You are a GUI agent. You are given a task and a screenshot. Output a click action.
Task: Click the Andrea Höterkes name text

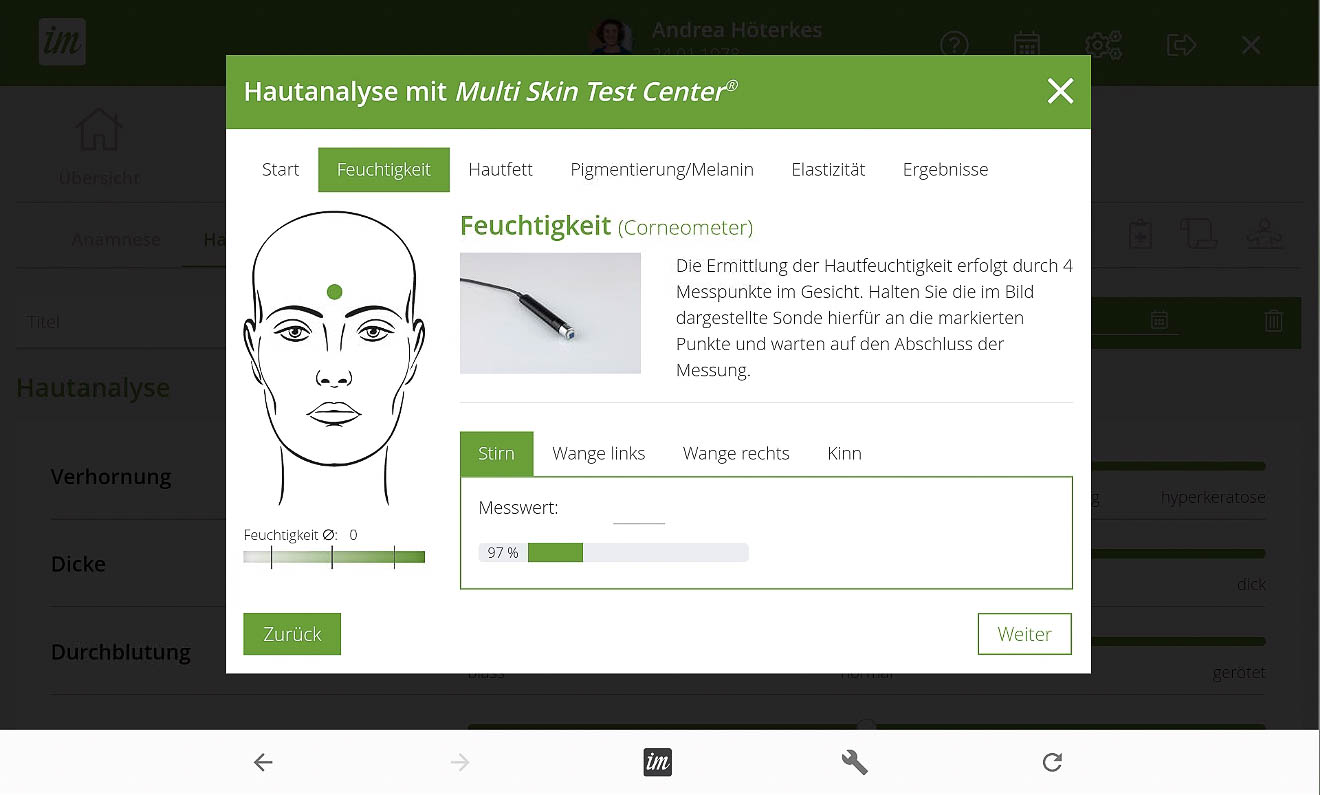tap(737, 30)
